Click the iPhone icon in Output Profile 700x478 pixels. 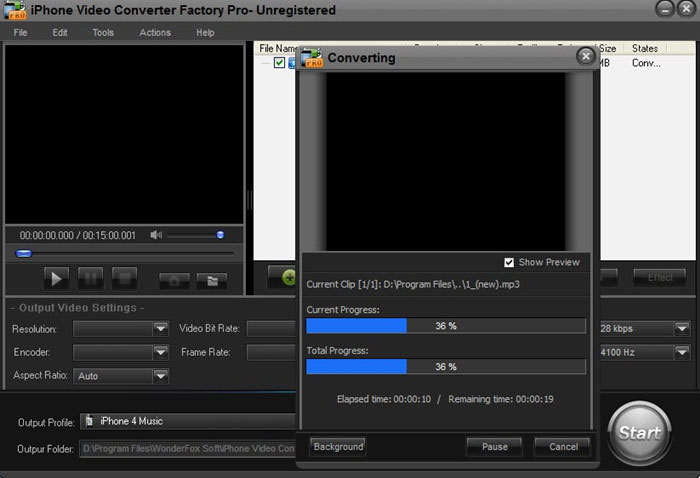point(90,421)
